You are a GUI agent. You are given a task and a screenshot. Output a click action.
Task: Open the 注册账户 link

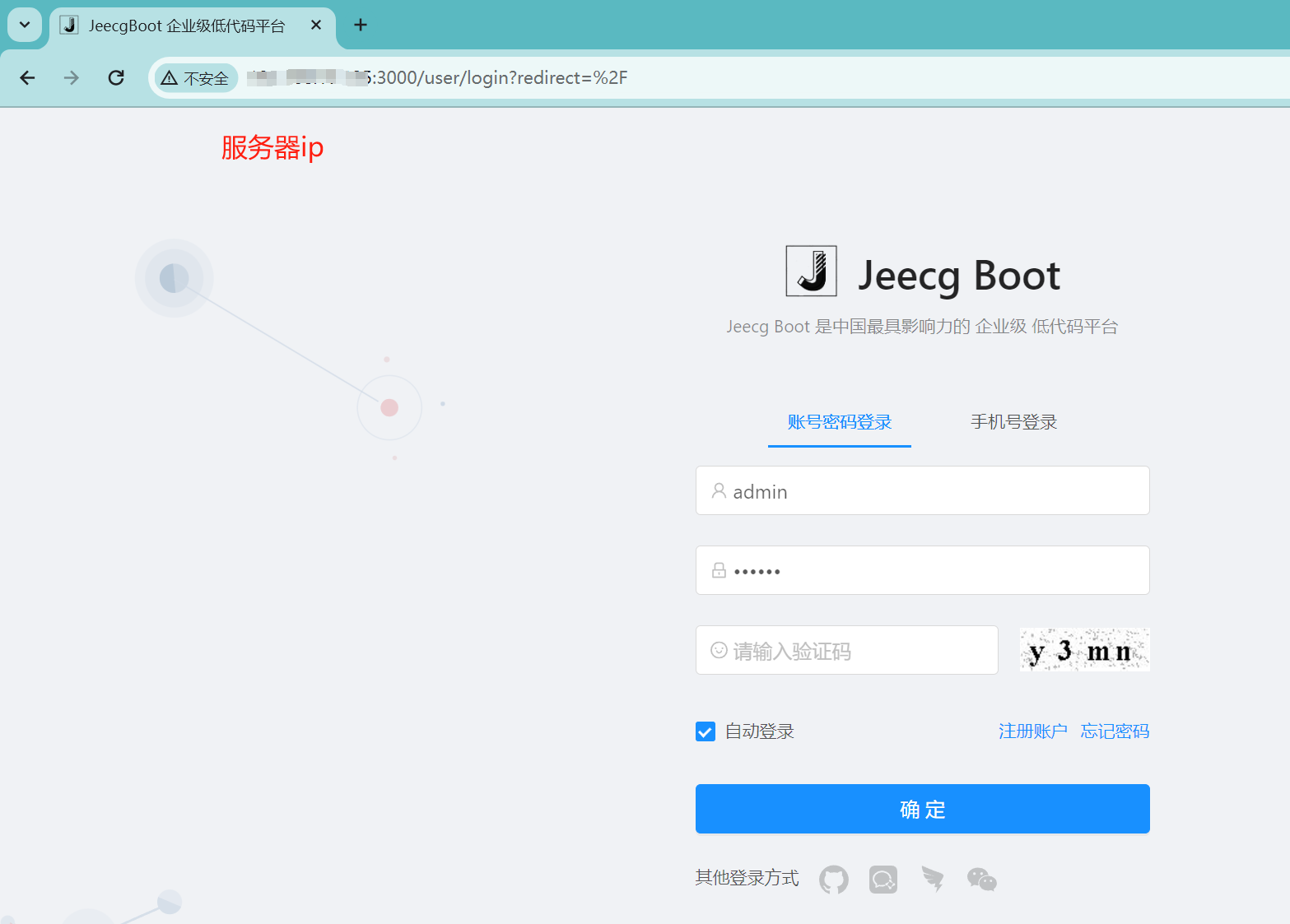coord(1032,731)
